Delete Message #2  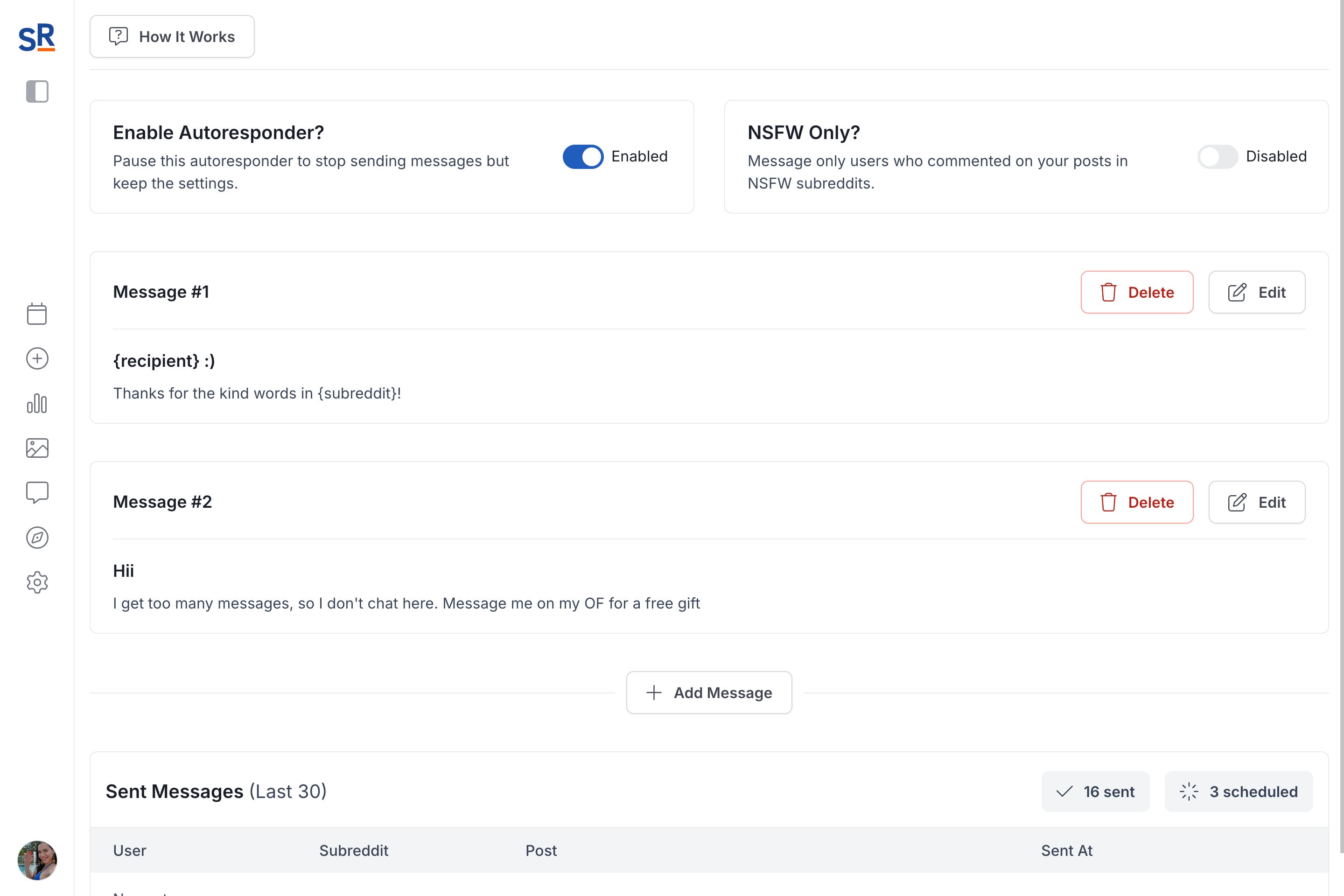pyautogui.click(x=1137, y=502)
